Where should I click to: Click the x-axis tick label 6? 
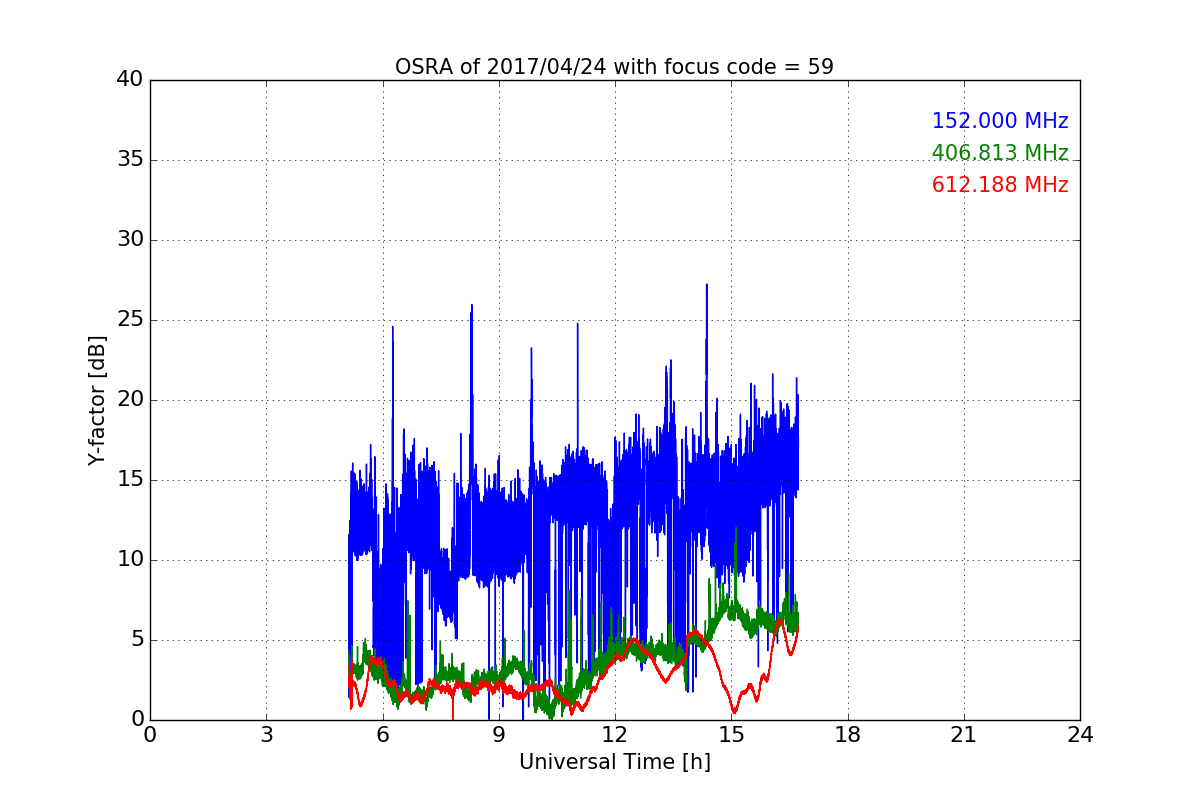point(382,735)
